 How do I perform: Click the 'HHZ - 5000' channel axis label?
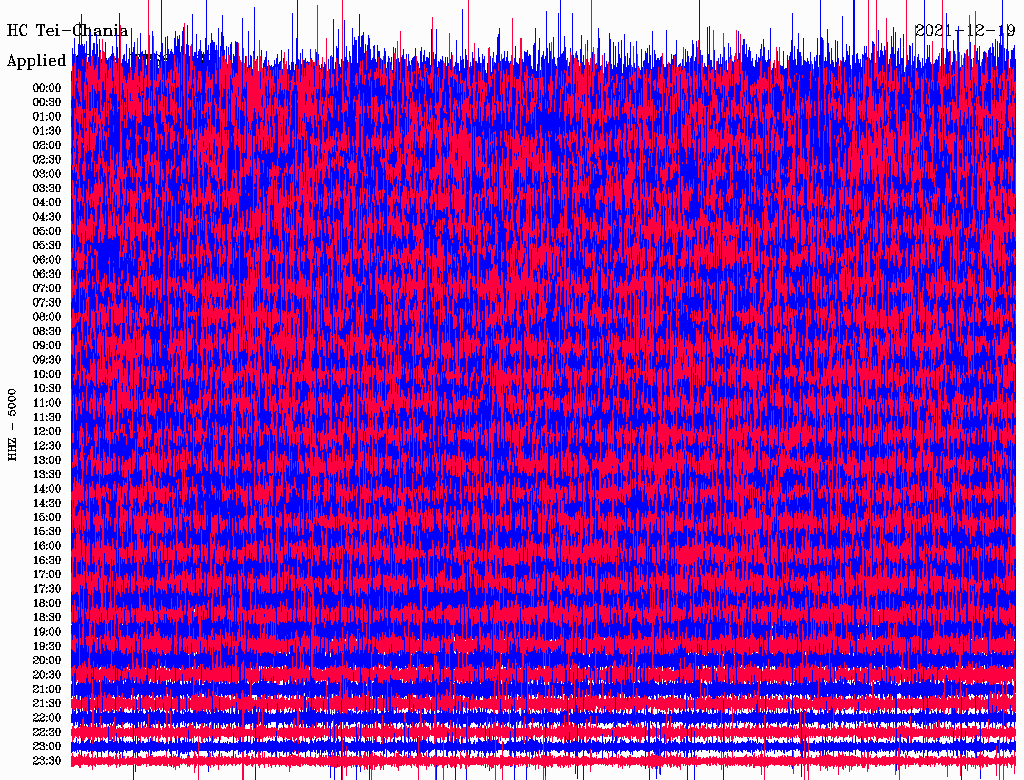pos(12,426)
